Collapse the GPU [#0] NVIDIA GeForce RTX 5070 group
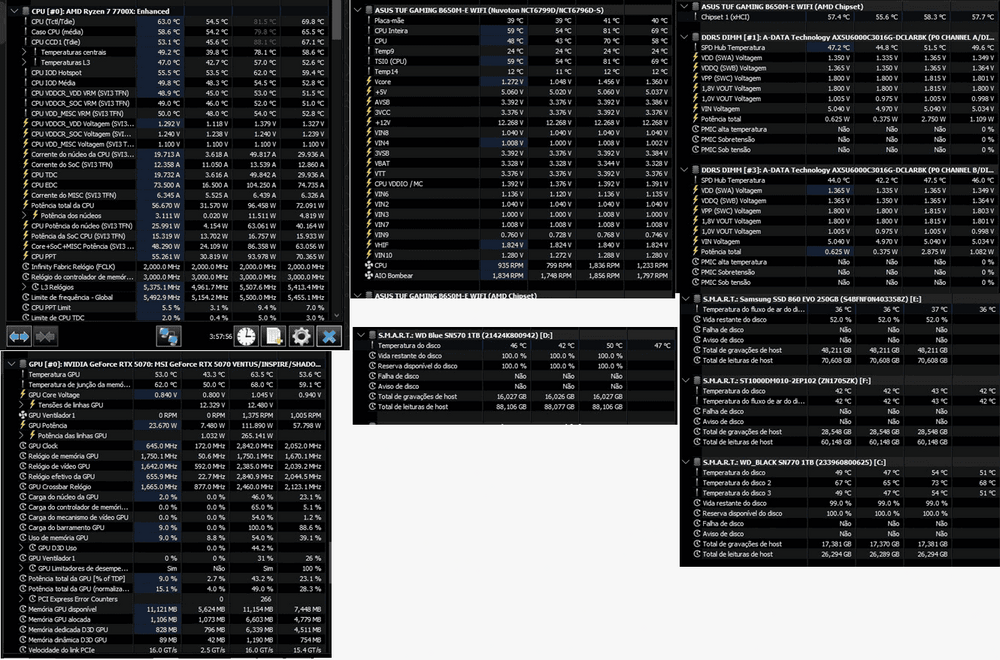This screenshot has width=1000, height=660. [11, 364]
